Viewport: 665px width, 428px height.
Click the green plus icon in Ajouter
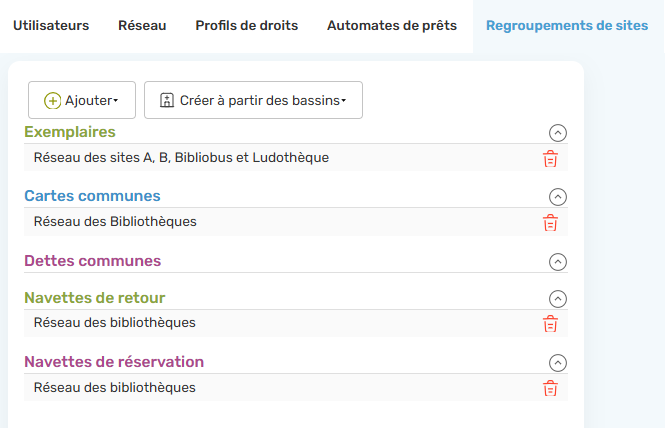tap(53, 101)
